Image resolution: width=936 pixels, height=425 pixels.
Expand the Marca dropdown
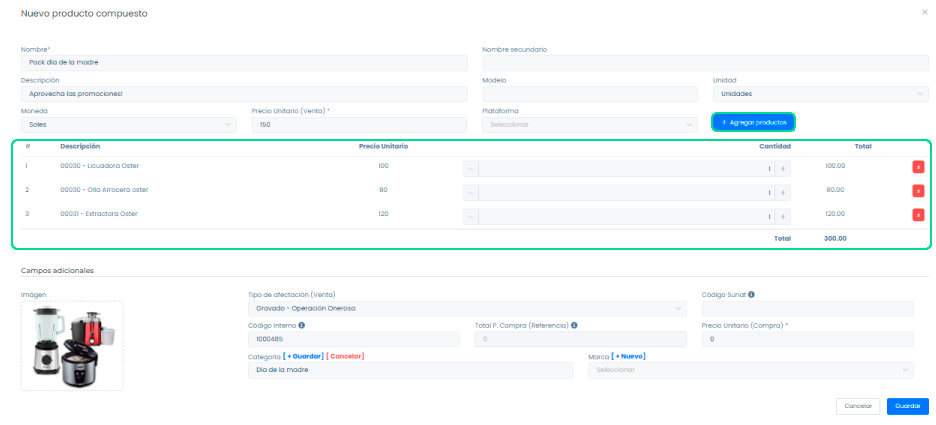(x=750, y=370)
